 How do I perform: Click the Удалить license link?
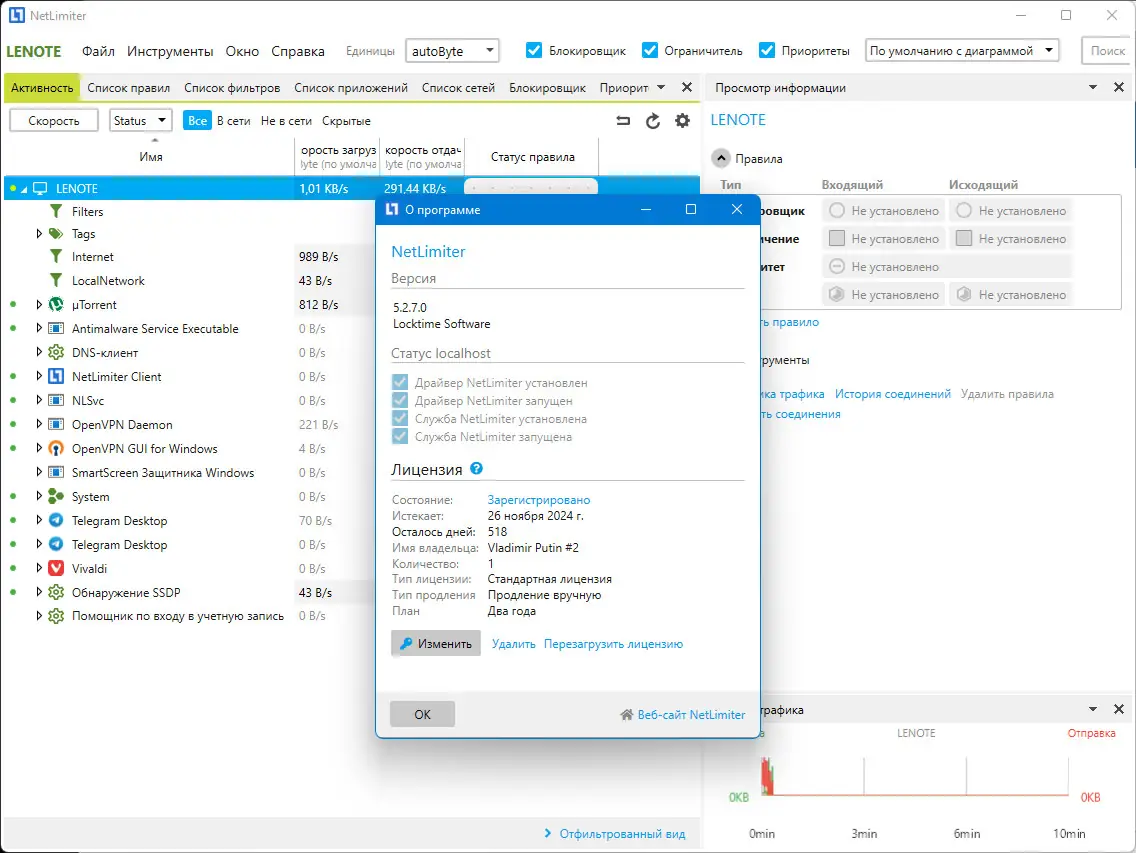click(514, 644)
